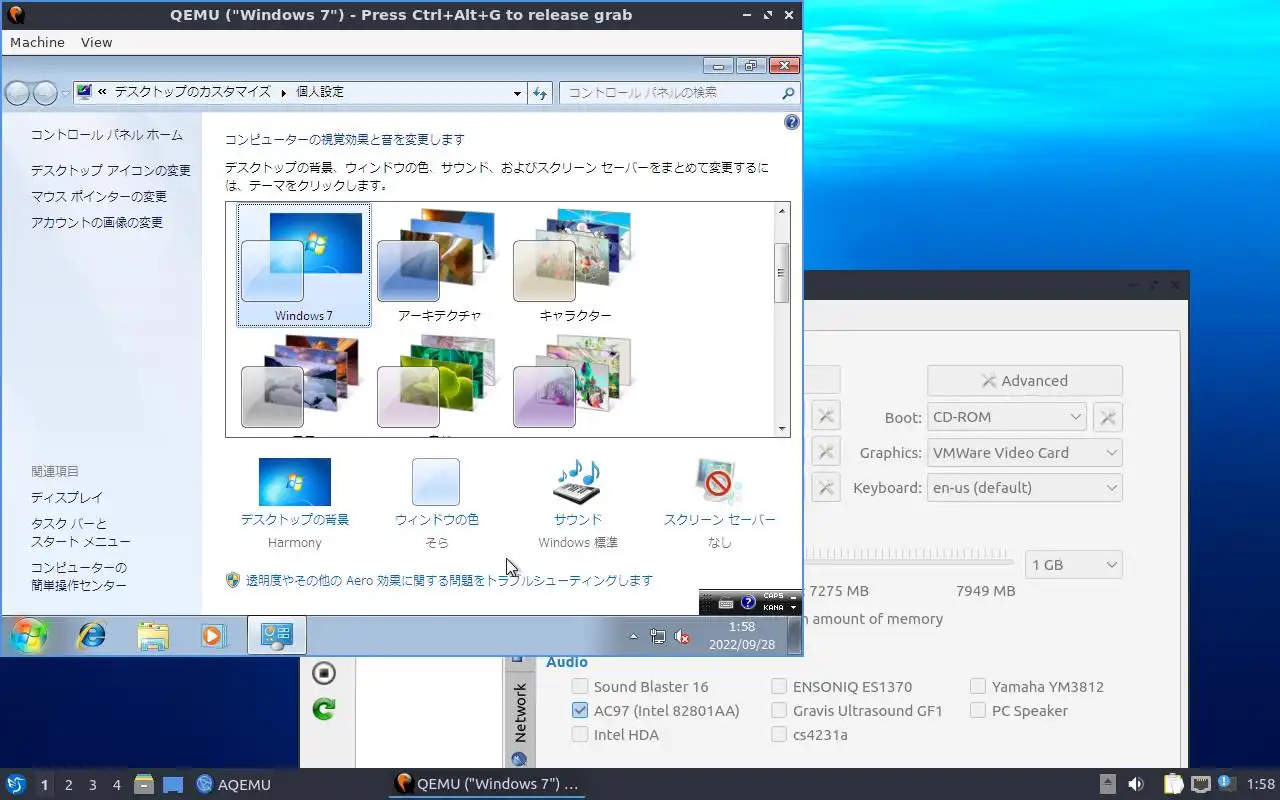Open Windows Explorer folder icon in taskbar
Image resolution: width=1280 pixels, height=800 pixels.
pyautogui.click(x=153, y=635)
